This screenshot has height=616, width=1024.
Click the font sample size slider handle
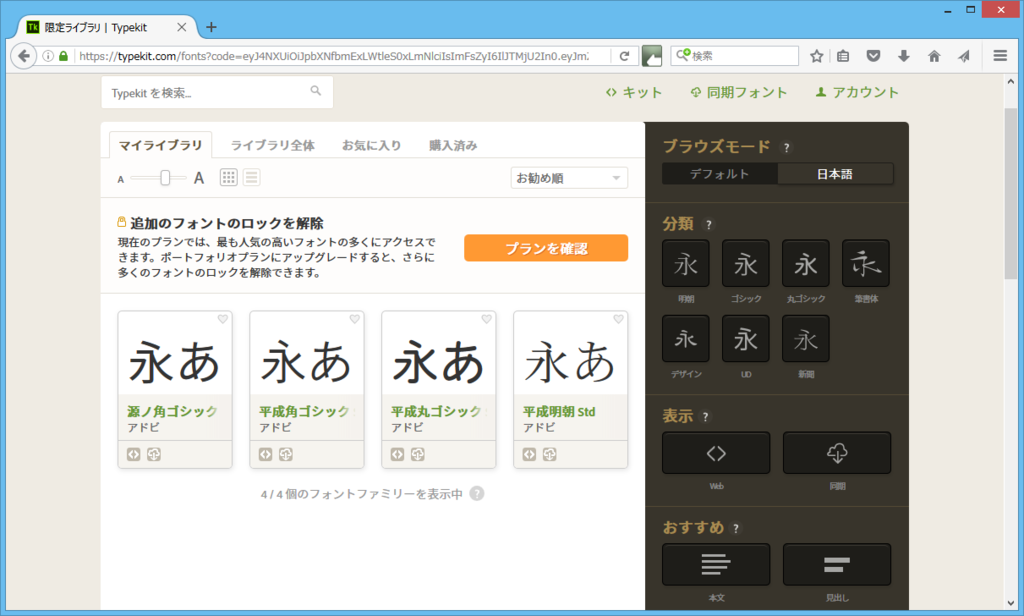click(165, 177)
